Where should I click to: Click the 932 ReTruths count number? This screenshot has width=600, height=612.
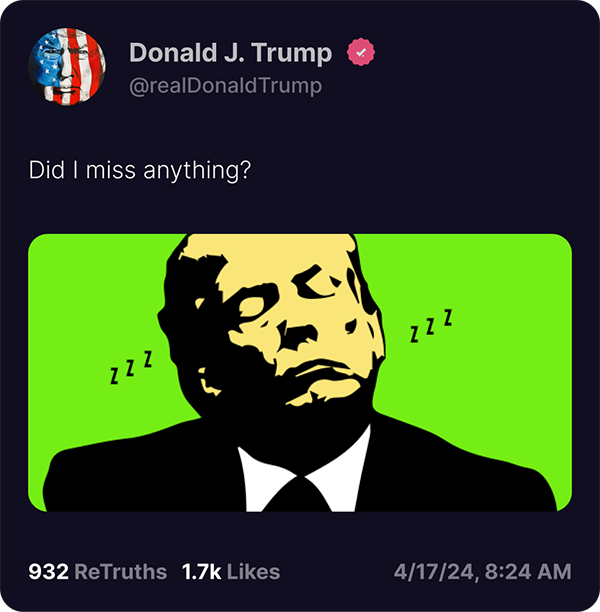[48, 572]
